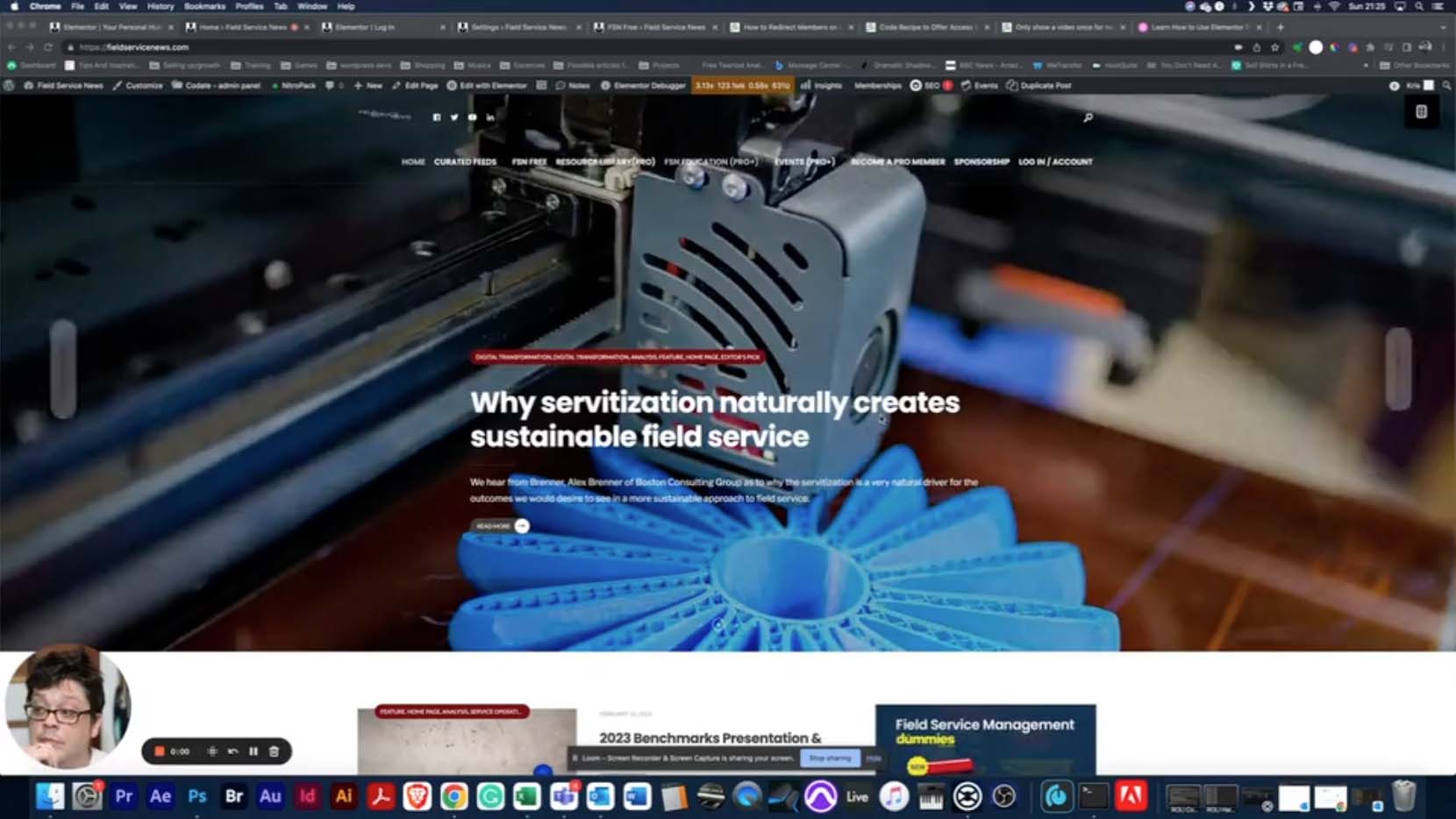This screenshot has width=1456, height=819.
Task: Click the Read More link on hero article
Action: pyautogui.click(x=502, y=526)
